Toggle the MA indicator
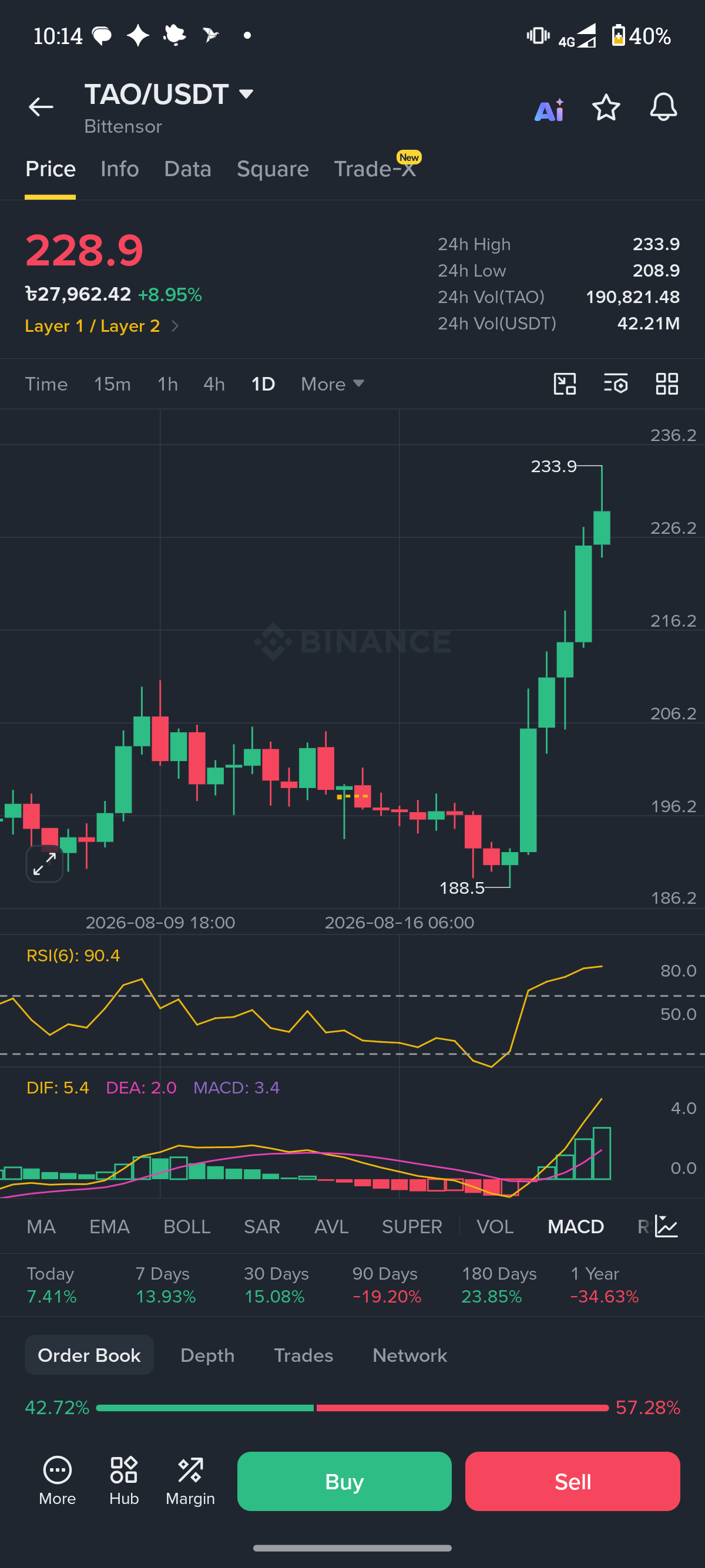Screen dimensions: 705x1568 (41, 1227)
